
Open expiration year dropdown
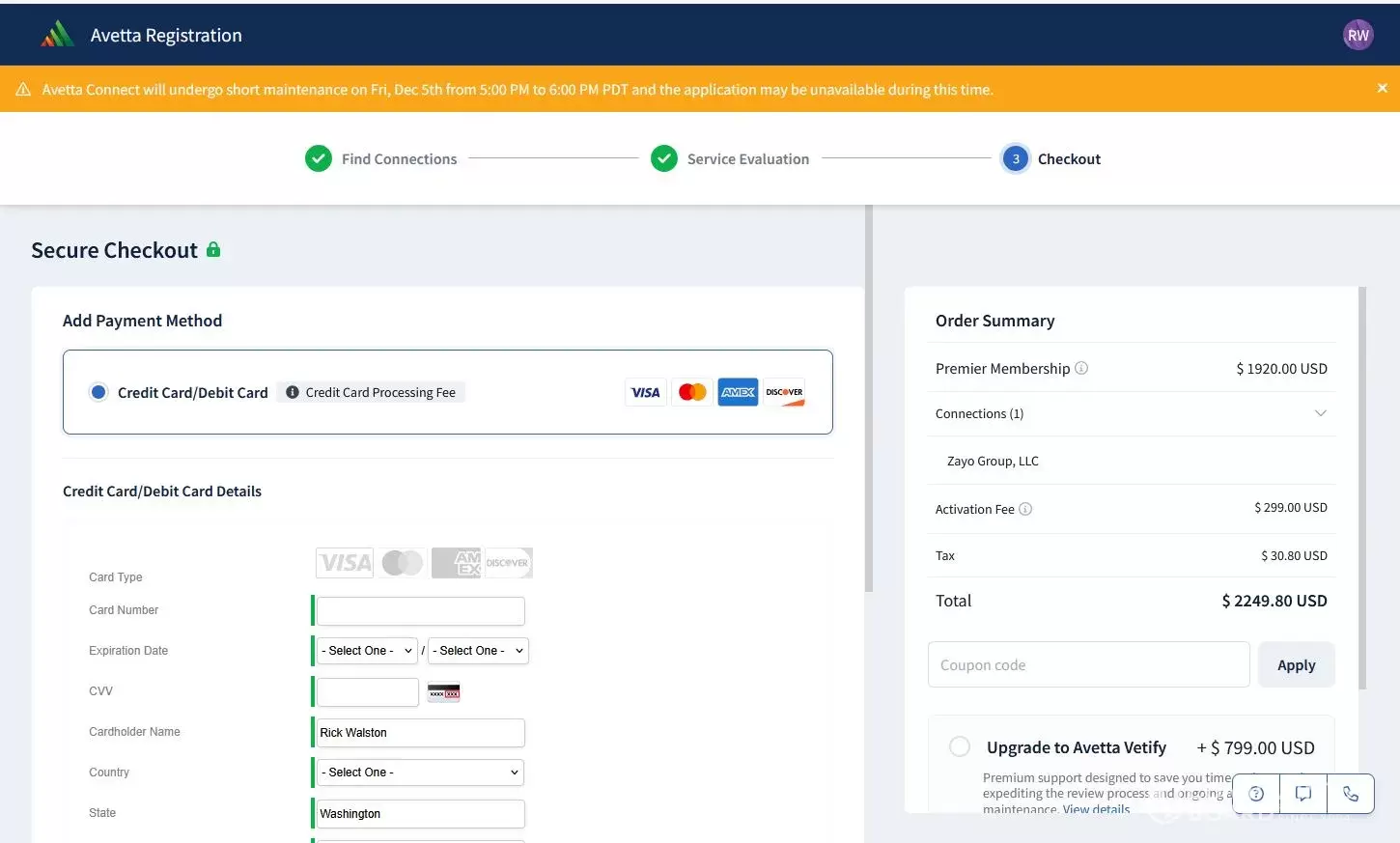(x=478, y=651)
